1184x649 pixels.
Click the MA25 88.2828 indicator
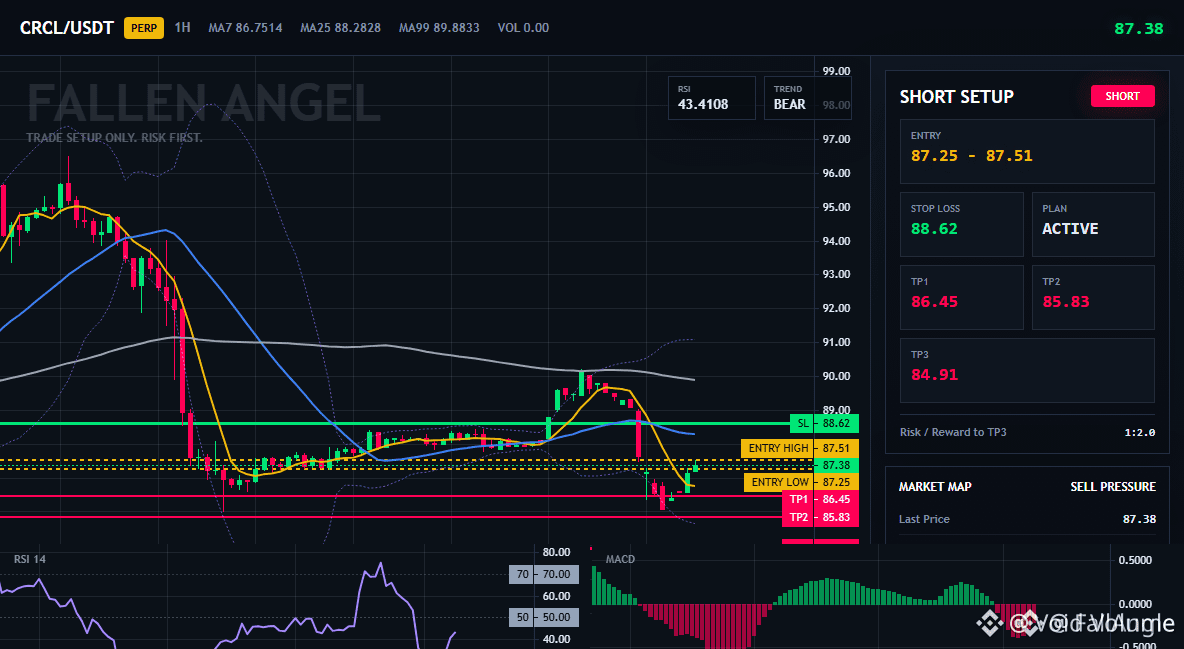click(341, 28)
